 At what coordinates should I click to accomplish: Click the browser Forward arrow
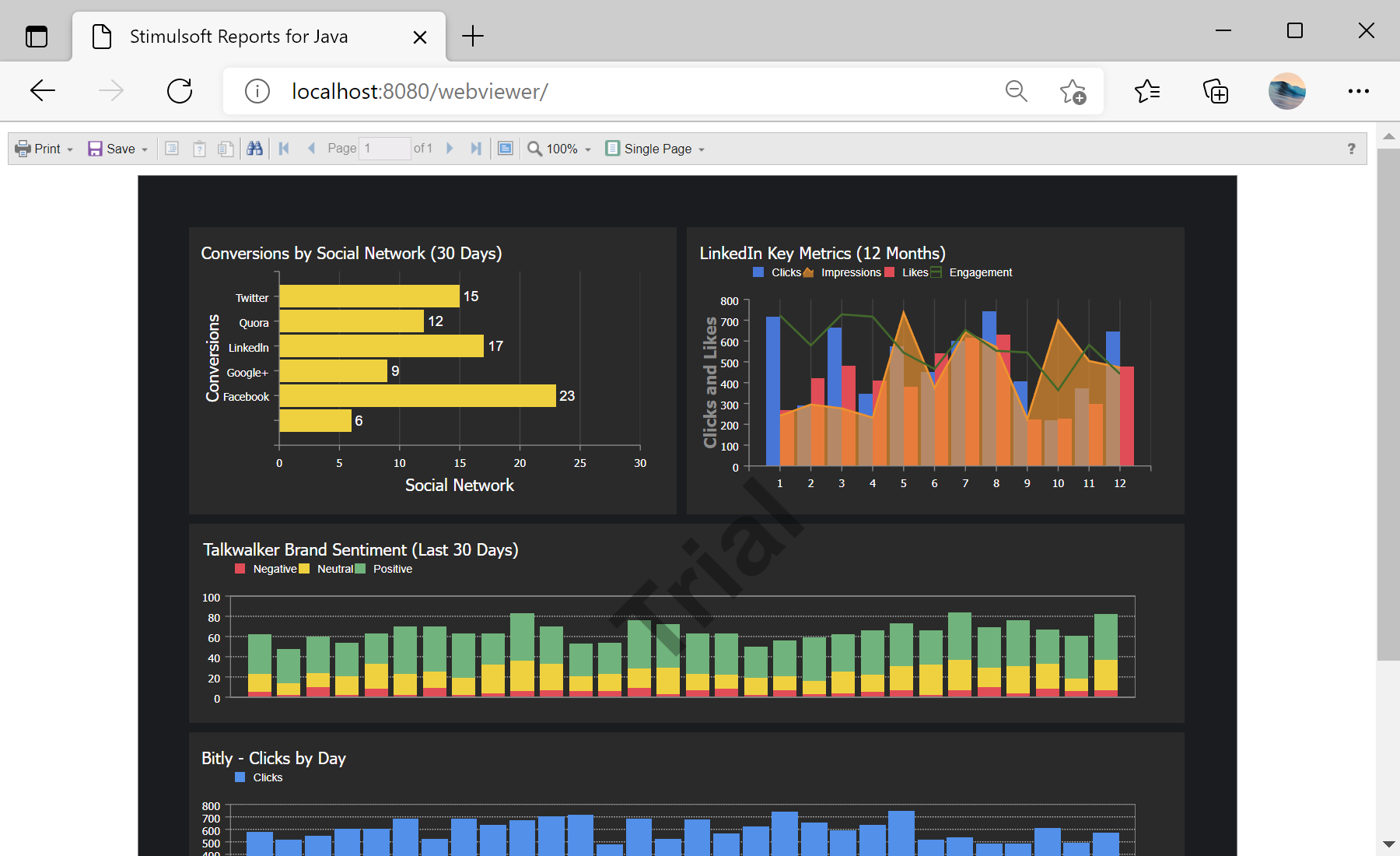point(111,91)
